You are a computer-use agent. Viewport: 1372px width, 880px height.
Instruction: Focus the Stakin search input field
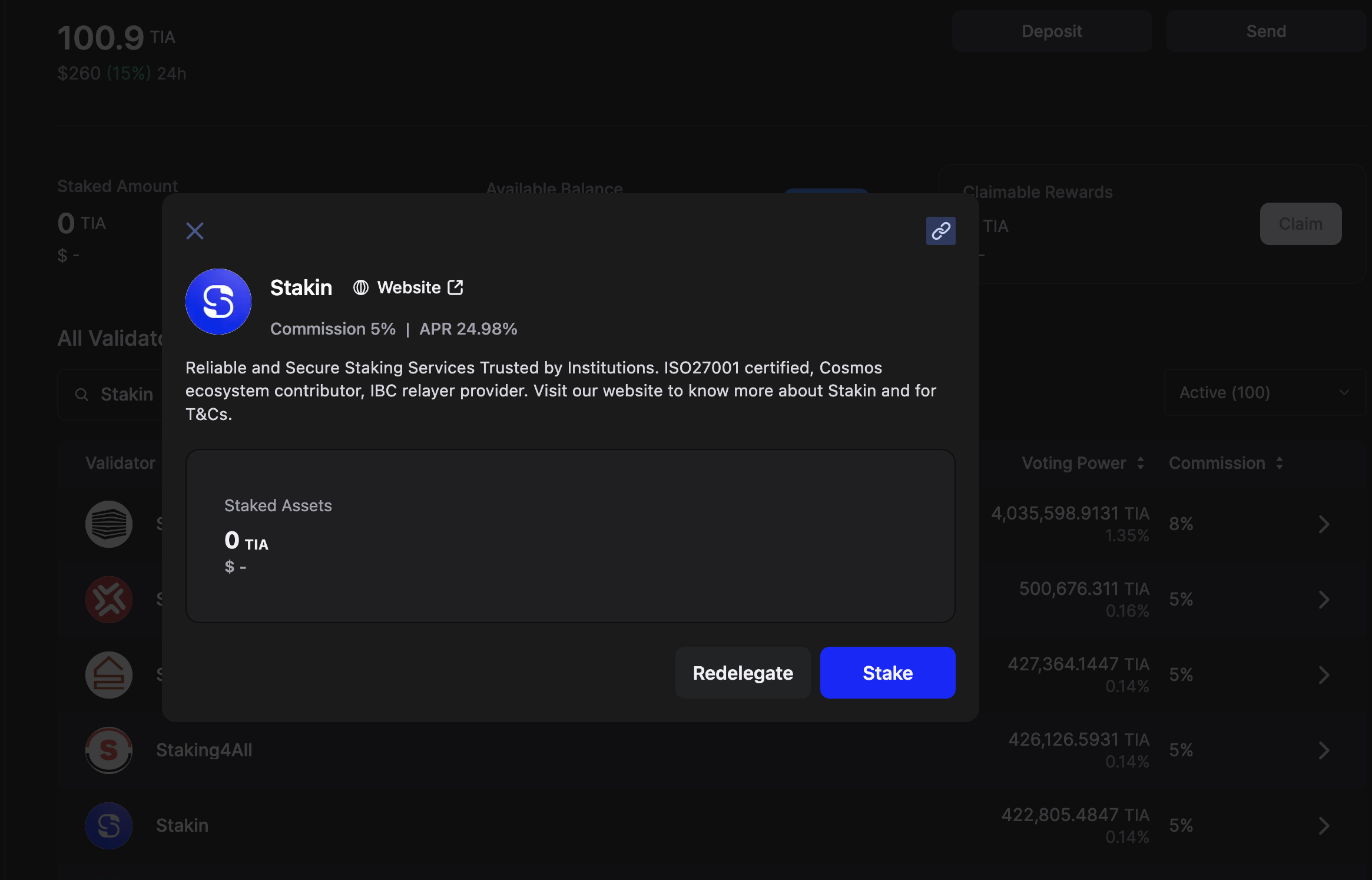[x=127, y=395]
